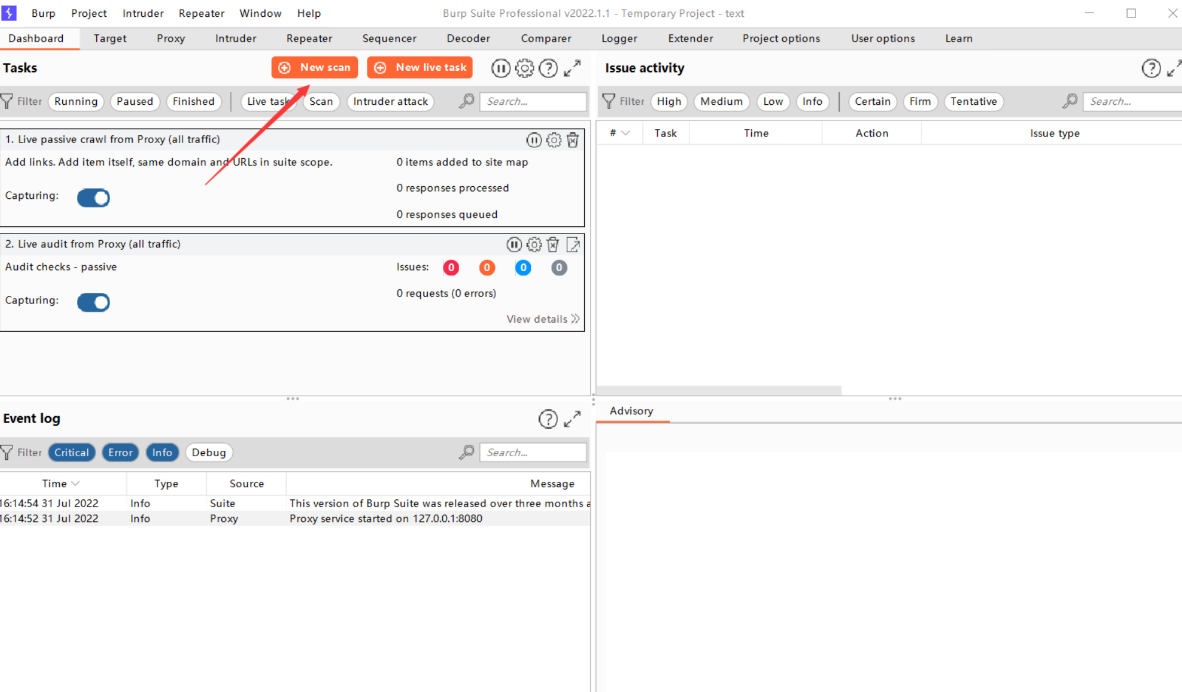Screen dimensions: 1182x692
Task: Sort Event log by Time column
Action: (61, 483)
